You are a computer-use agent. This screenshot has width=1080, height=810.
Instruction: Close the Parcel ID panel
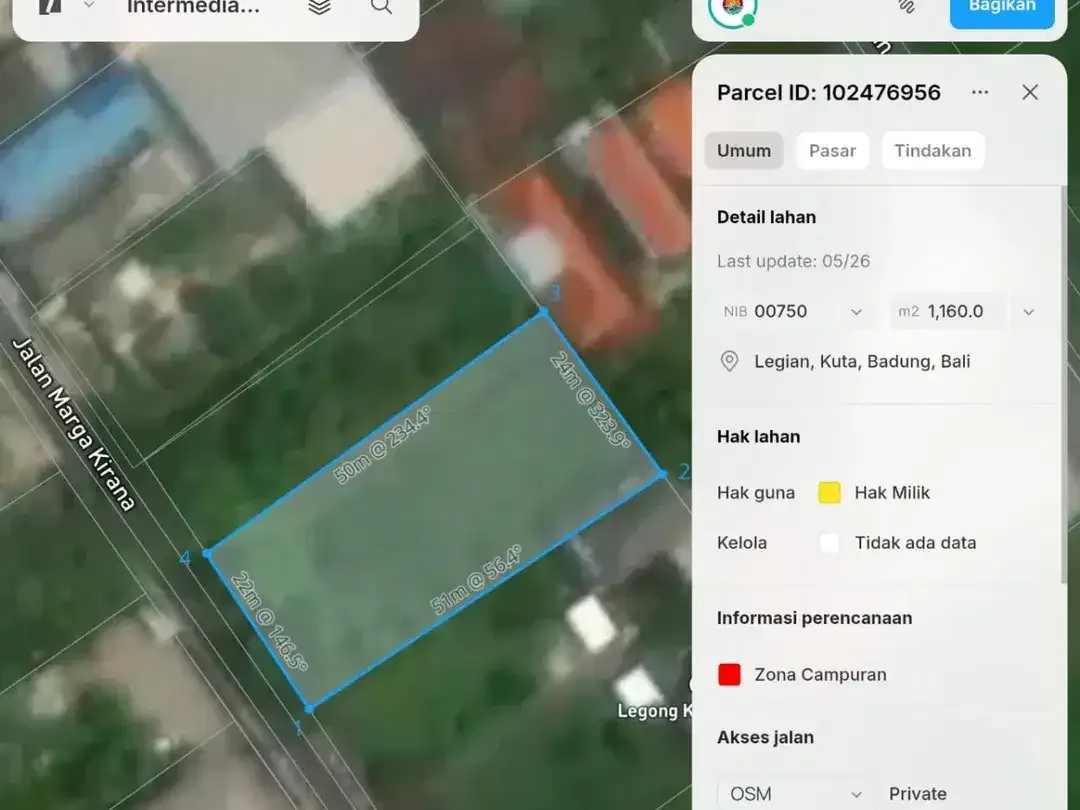pos(1030,92)
